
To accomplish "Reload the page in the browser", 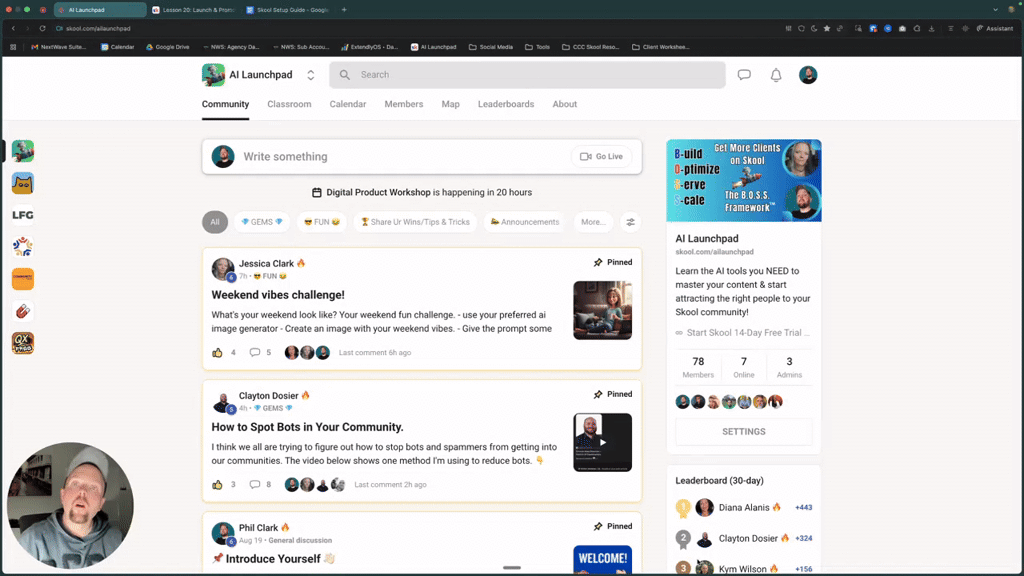I will tap(42, 29).
